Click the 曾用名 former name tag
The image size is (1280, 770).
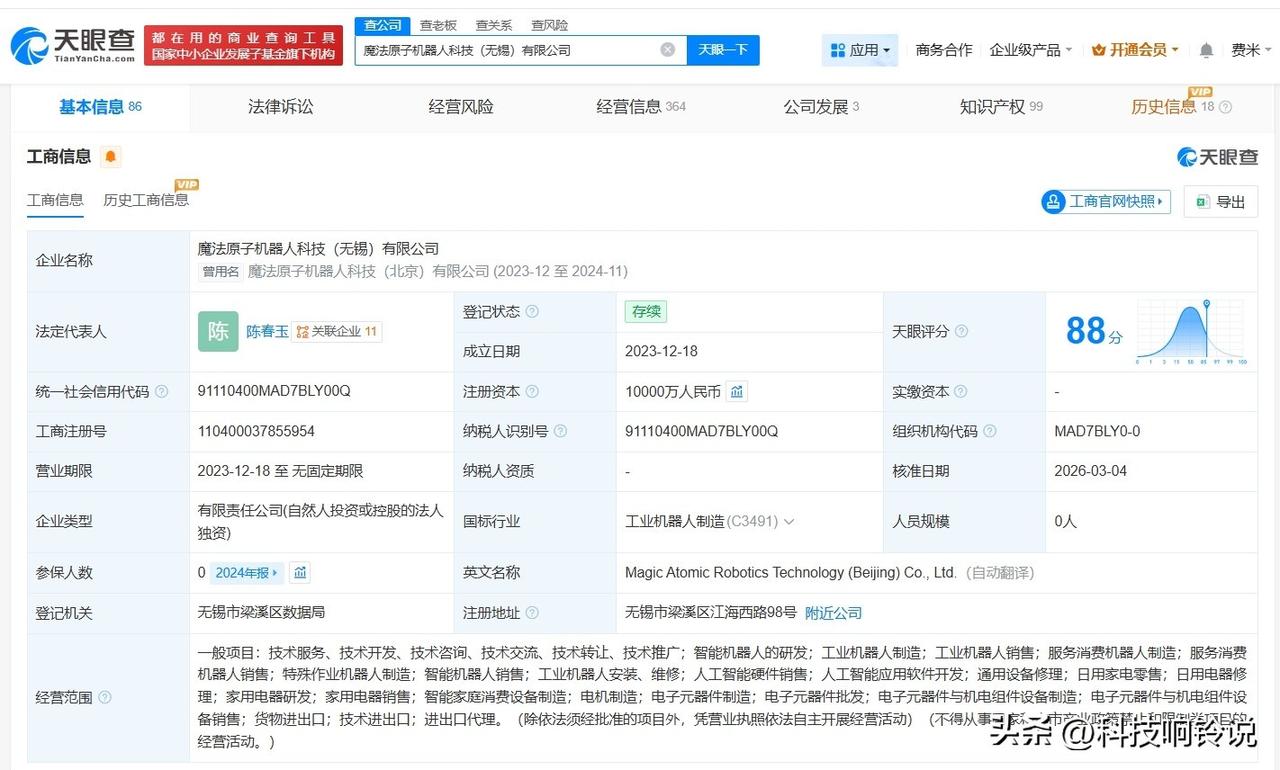221,271
